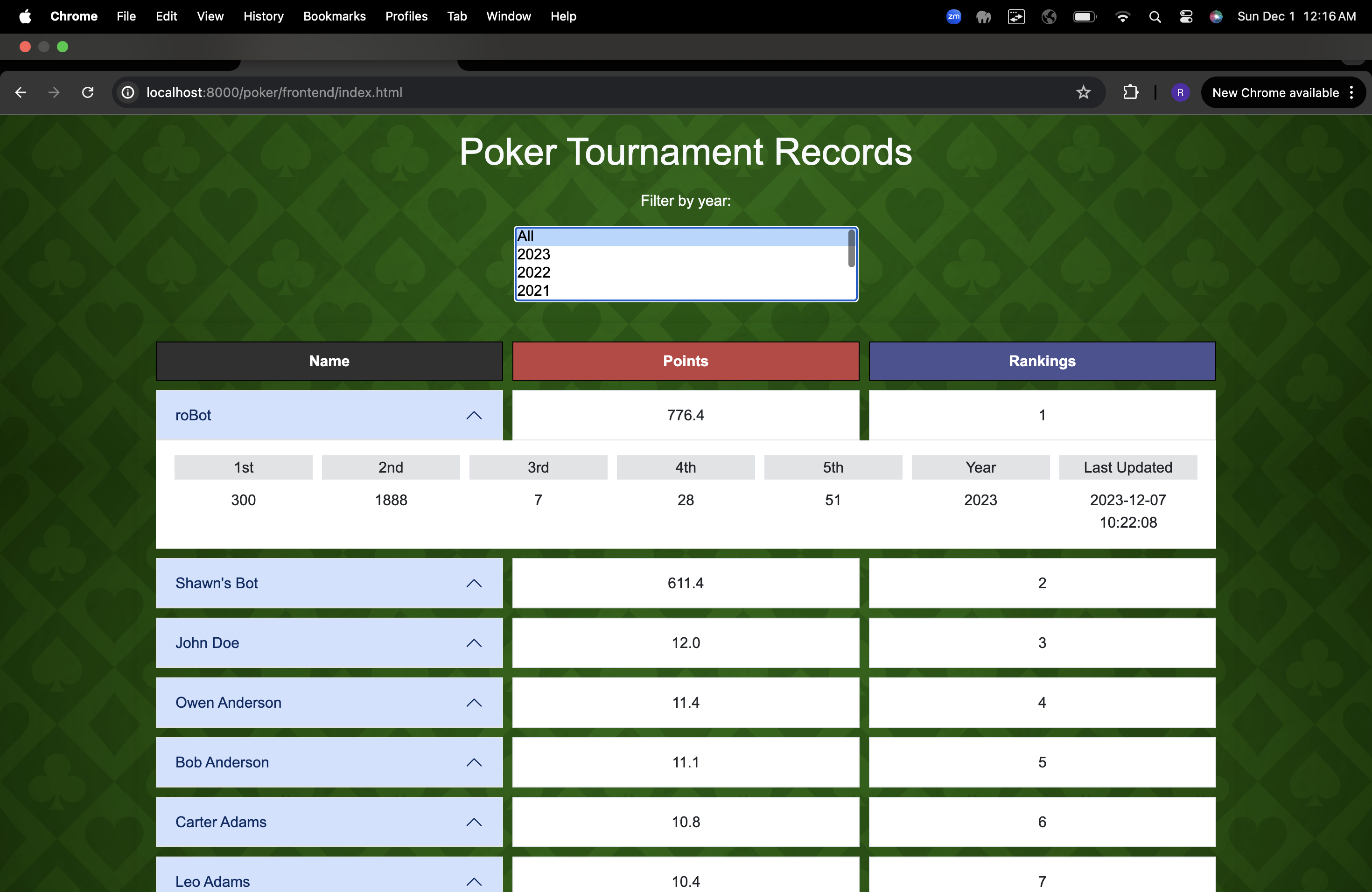Click the Zoom menu bar icon
This screenshot has width=1372, height=892.
point(953,17)
